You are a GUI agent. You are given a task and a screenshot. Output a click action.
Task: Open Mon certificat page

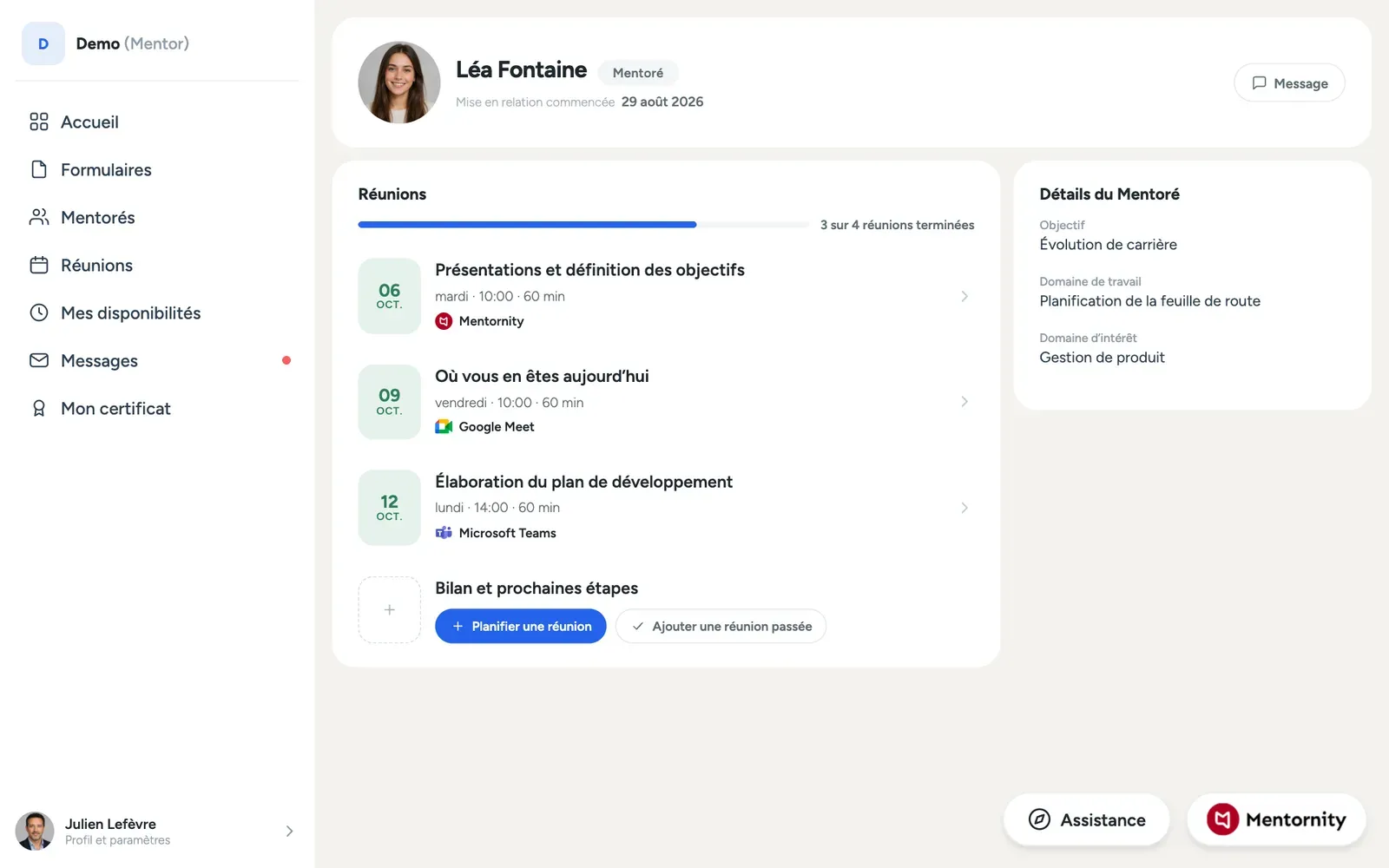157,408
